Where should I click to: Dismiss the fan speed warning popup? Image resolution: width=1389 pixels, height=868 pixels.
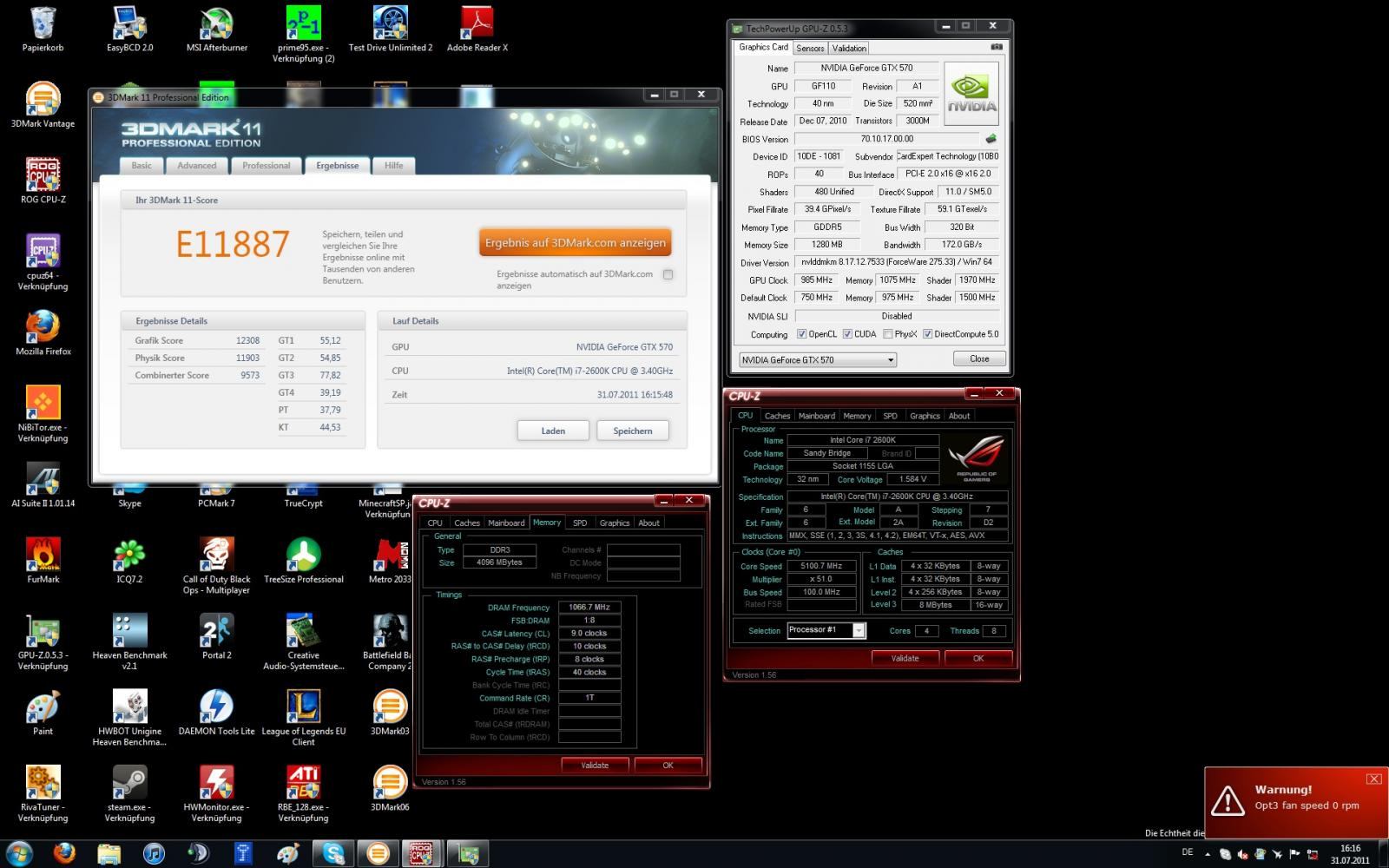1373,779
